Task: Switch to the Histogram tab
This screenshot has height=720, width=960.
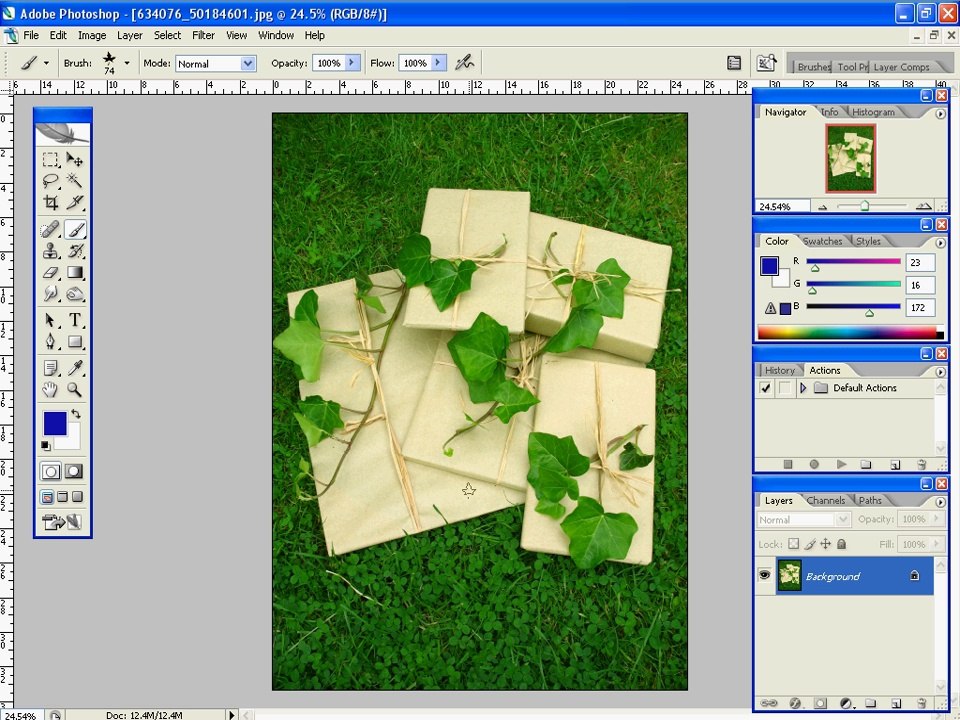Action: tap(873, 112)
